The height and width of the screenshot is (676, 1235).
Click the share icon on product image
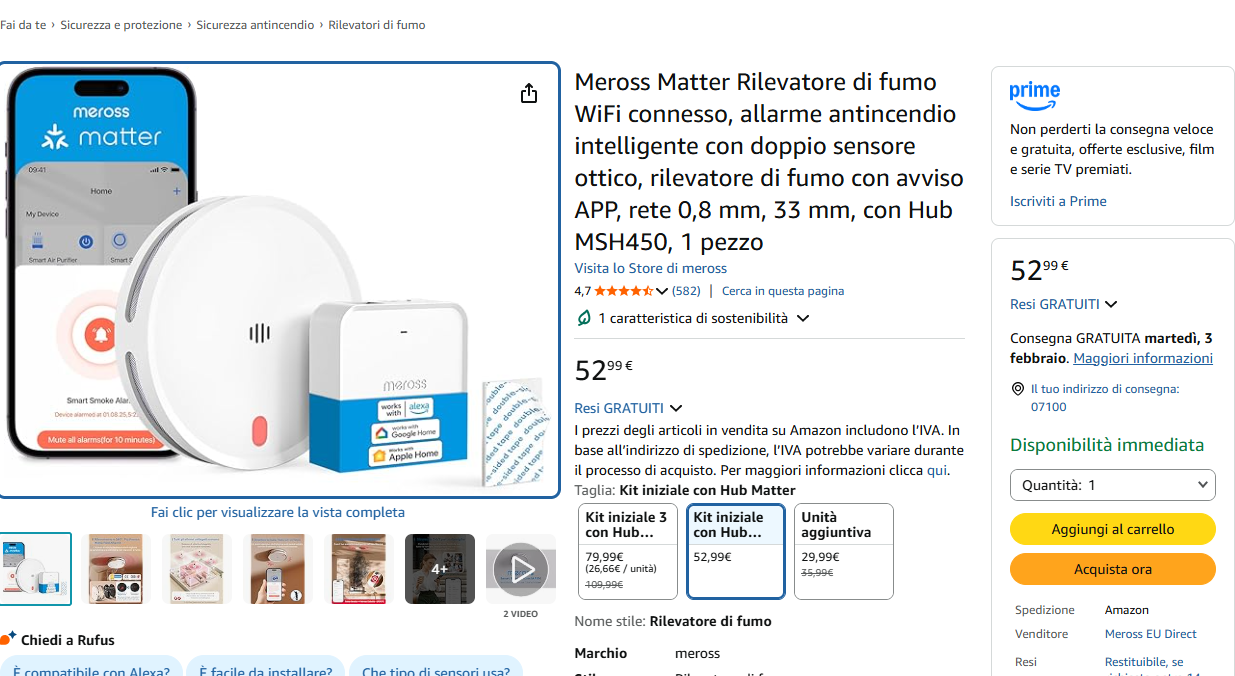point(529,93)
